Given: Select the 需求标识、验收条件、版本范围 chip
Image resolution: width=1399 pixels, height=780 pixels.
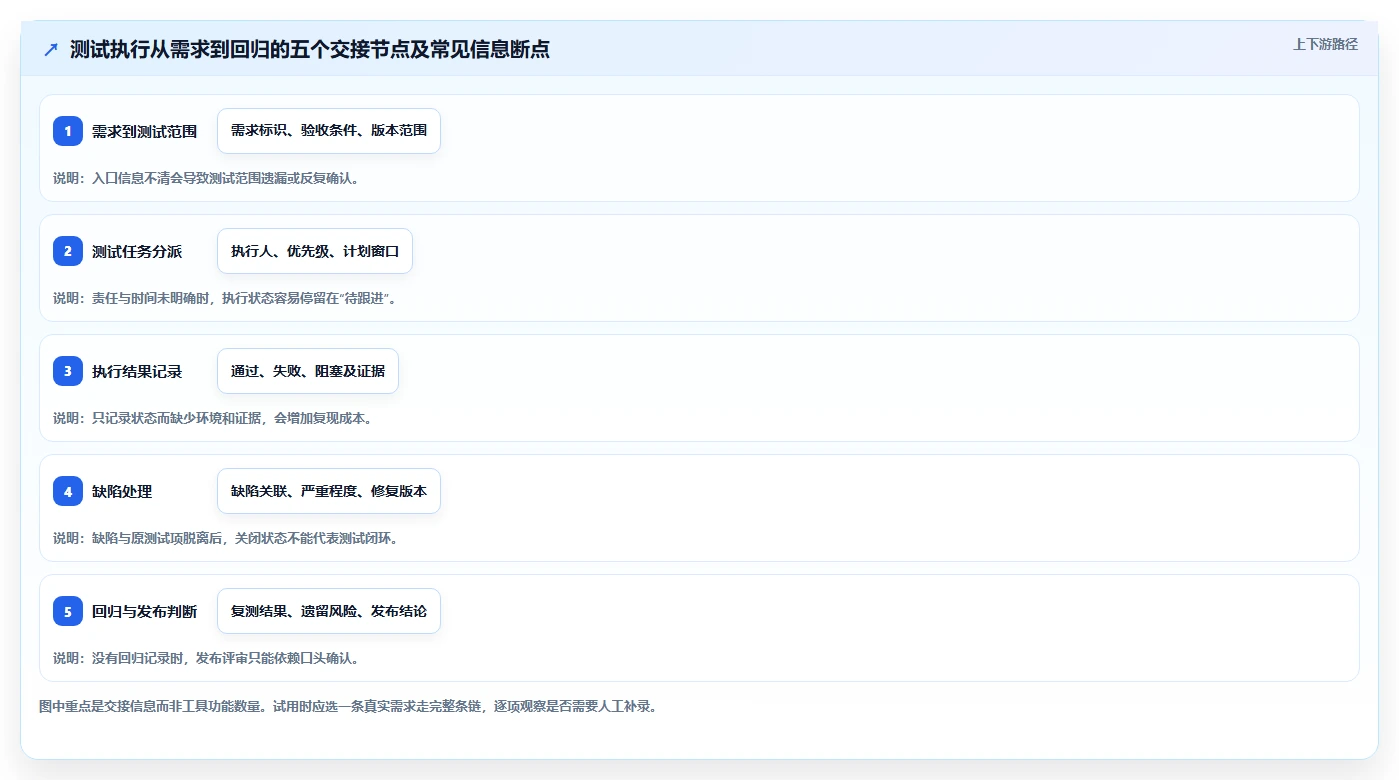Looking at the screenshot, I should click(329, 131).
